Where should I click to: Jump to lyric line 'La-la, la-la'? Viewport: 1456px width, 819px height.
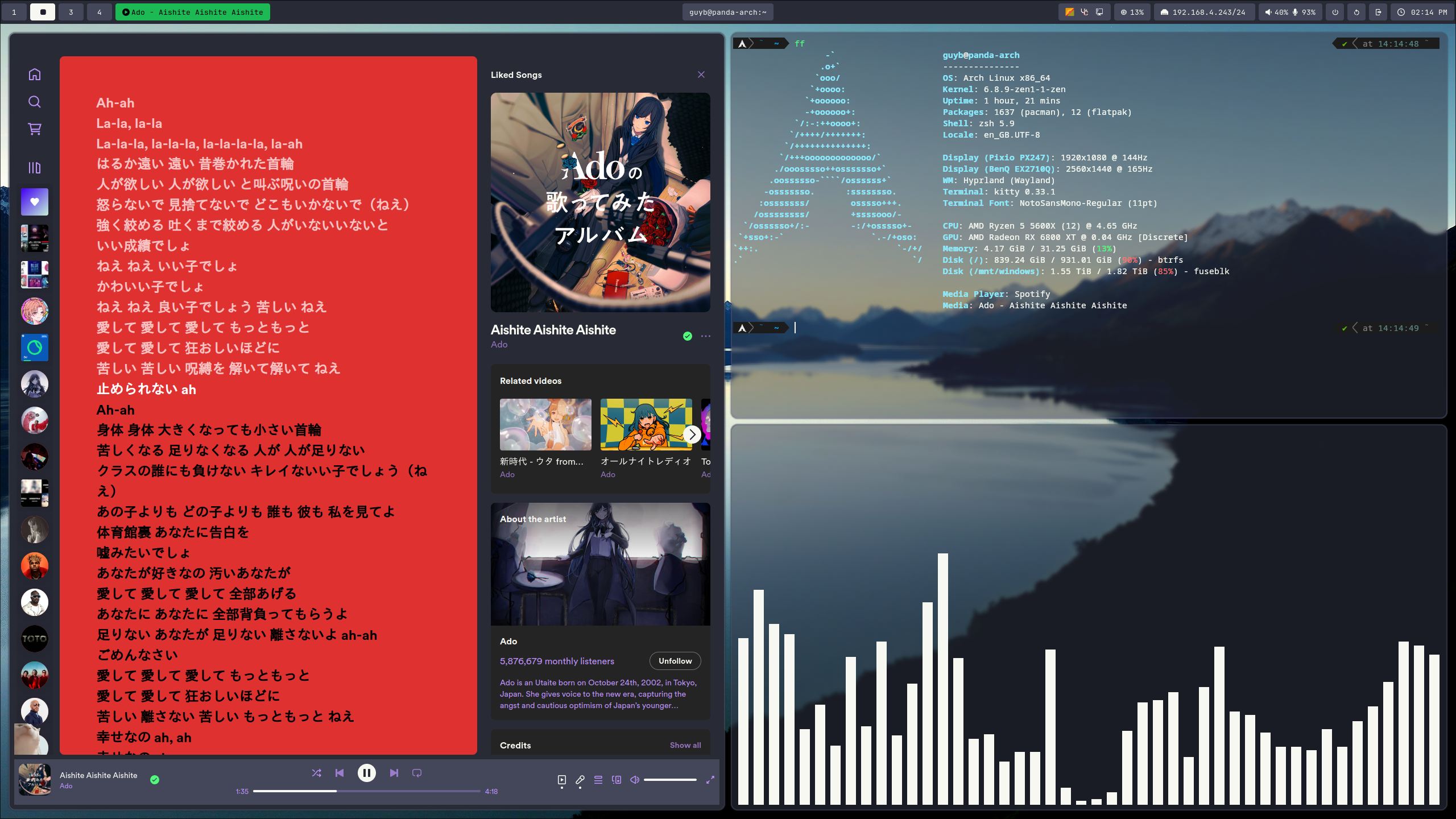129,123
